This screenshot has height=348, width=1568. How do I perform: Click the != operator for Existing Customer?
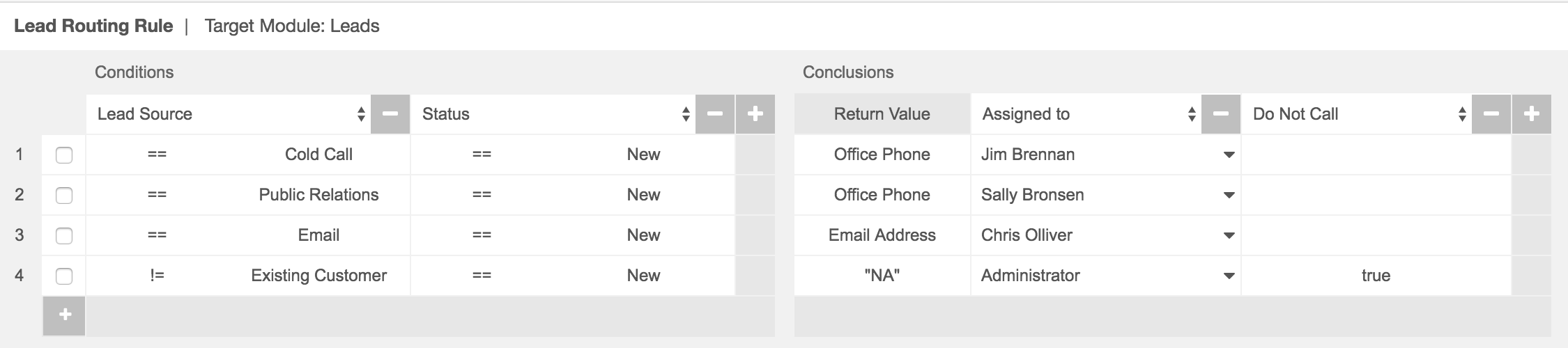[157, 276]
